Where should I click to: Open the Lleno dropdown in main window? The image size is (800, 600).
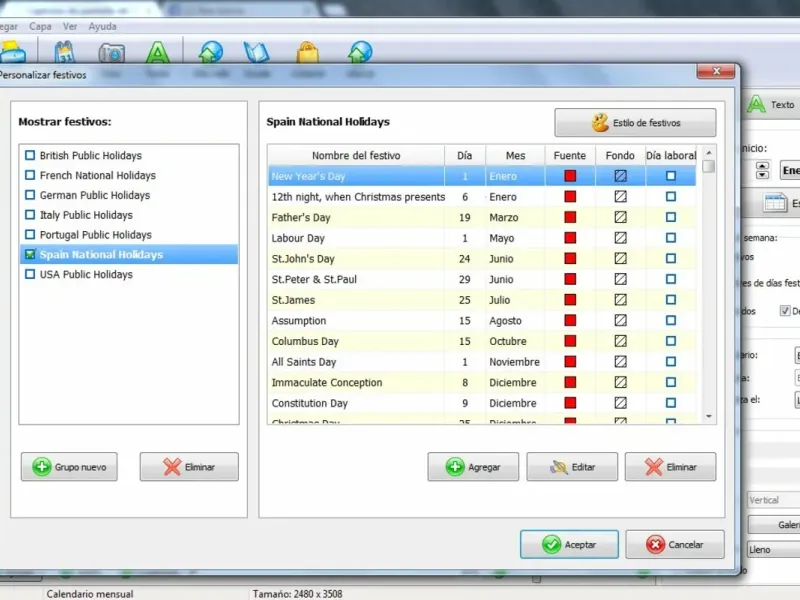pos(773,549)
